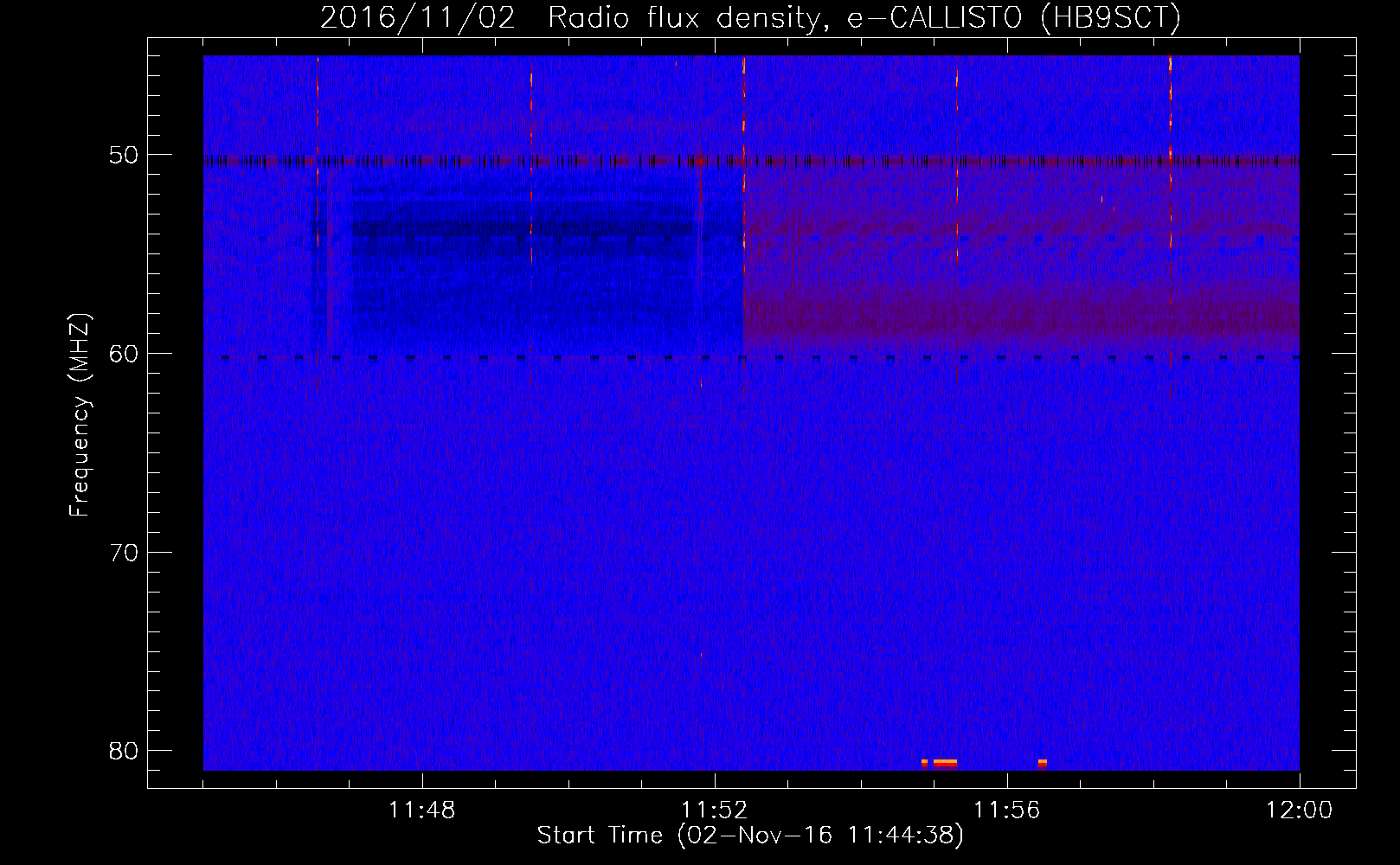Click the 12:00 time tick label
Image resolution: width=1400 pixels, height=865 pixels.
1300,811
